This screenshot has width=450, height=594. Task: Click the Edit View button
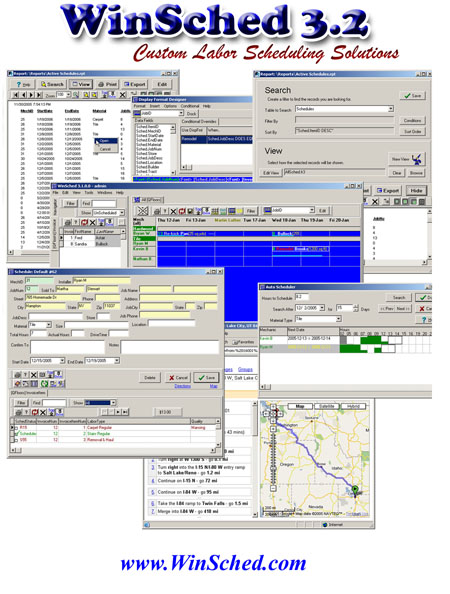[271, 173]
